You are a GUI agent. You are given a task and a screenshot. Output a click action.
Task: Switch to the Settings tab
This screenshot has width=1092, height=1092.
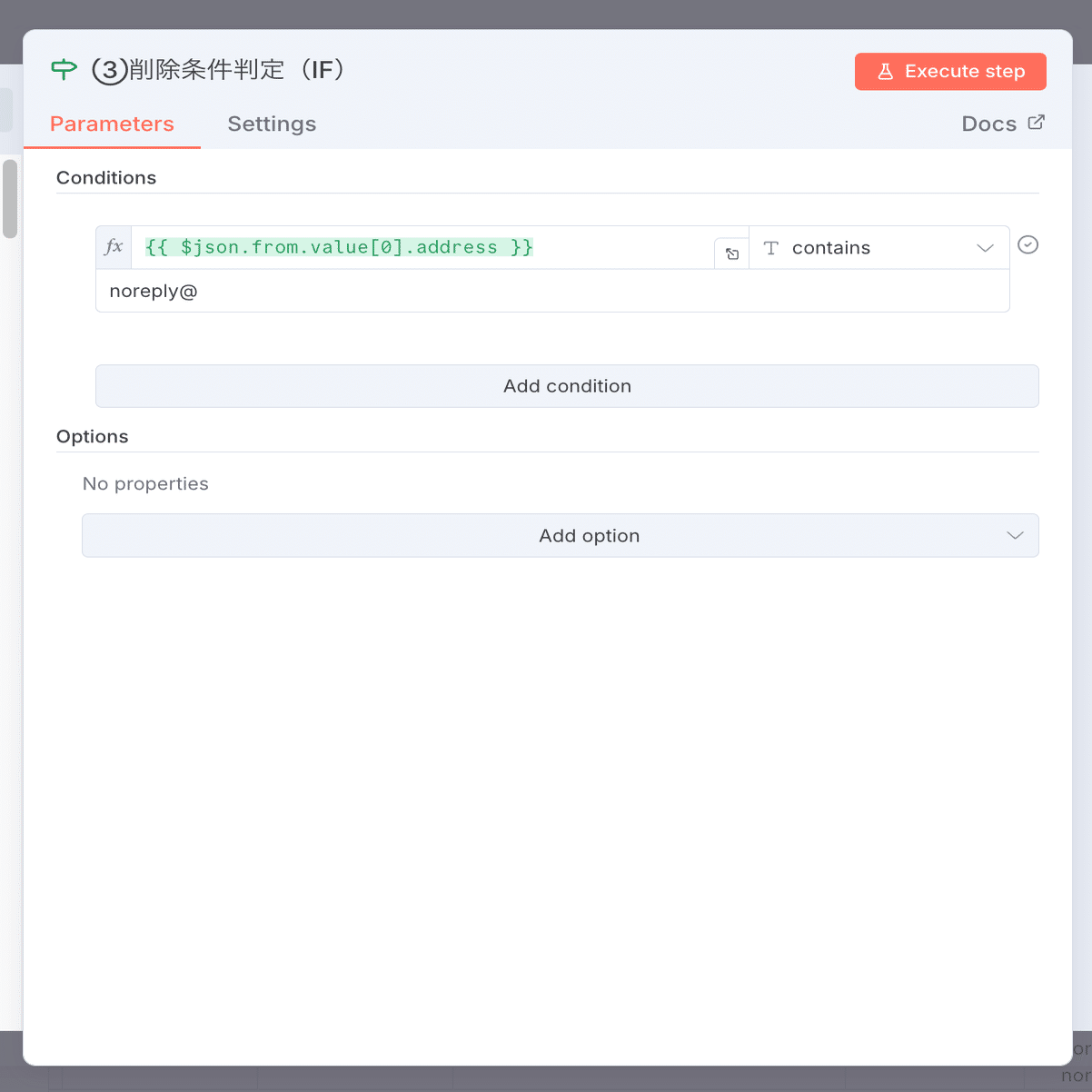[x=272, y=124]
